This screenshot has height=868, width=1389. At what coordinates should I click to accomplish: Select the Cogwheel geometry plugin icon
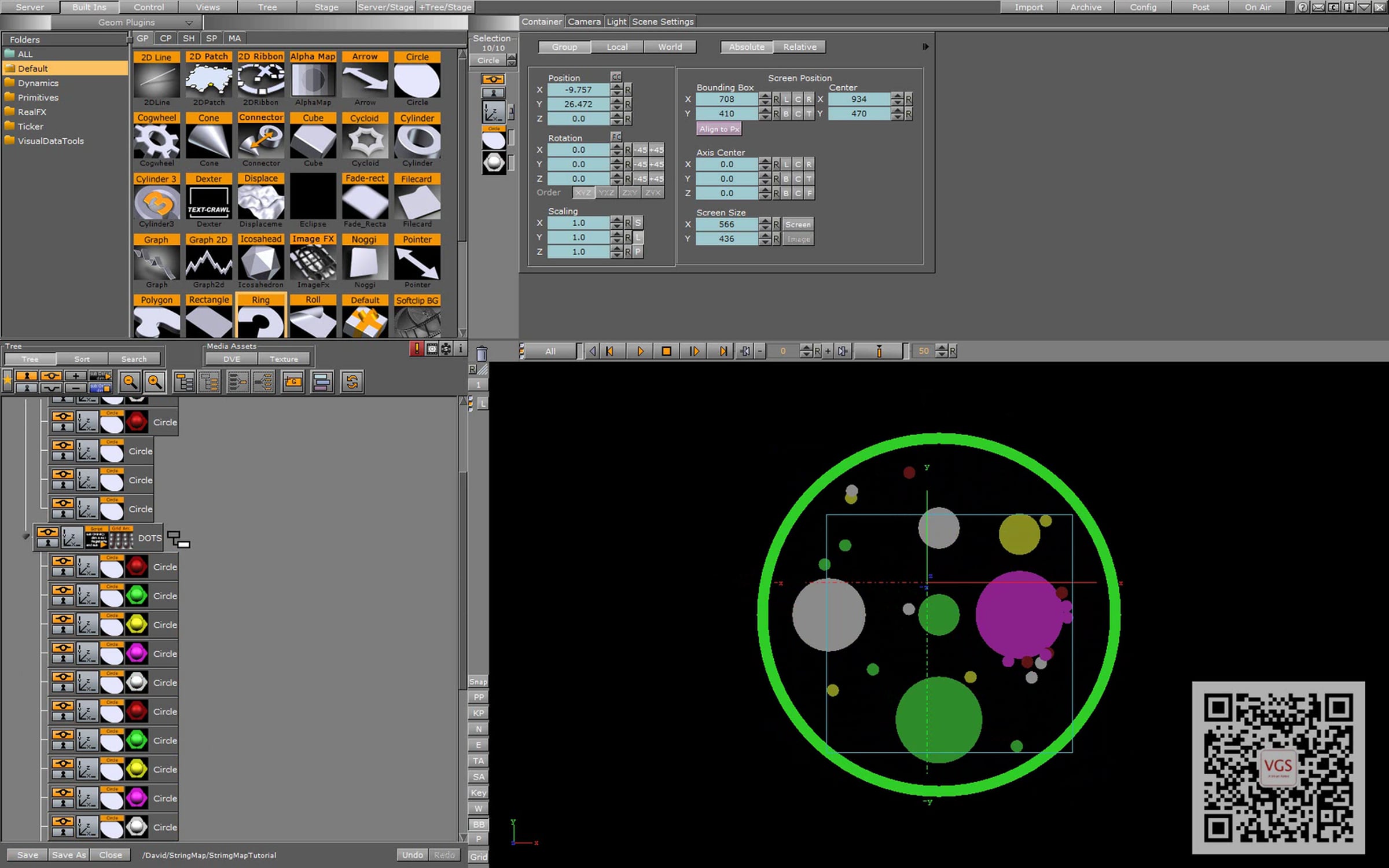(156, 141)
